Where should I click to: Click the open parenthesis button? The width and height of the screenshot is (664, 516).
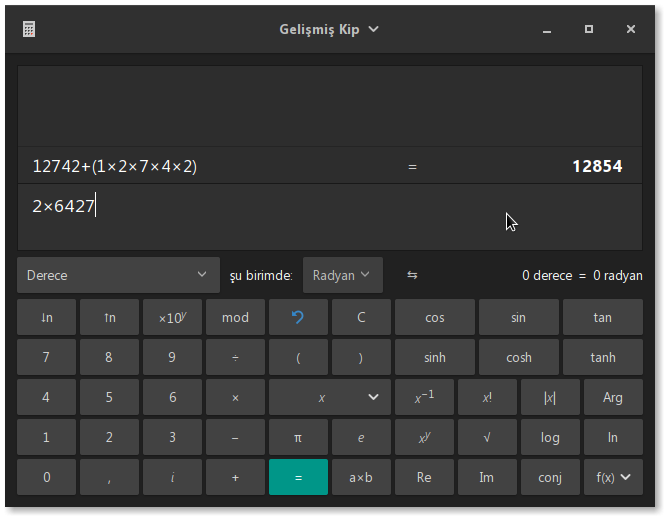point(298,357)
